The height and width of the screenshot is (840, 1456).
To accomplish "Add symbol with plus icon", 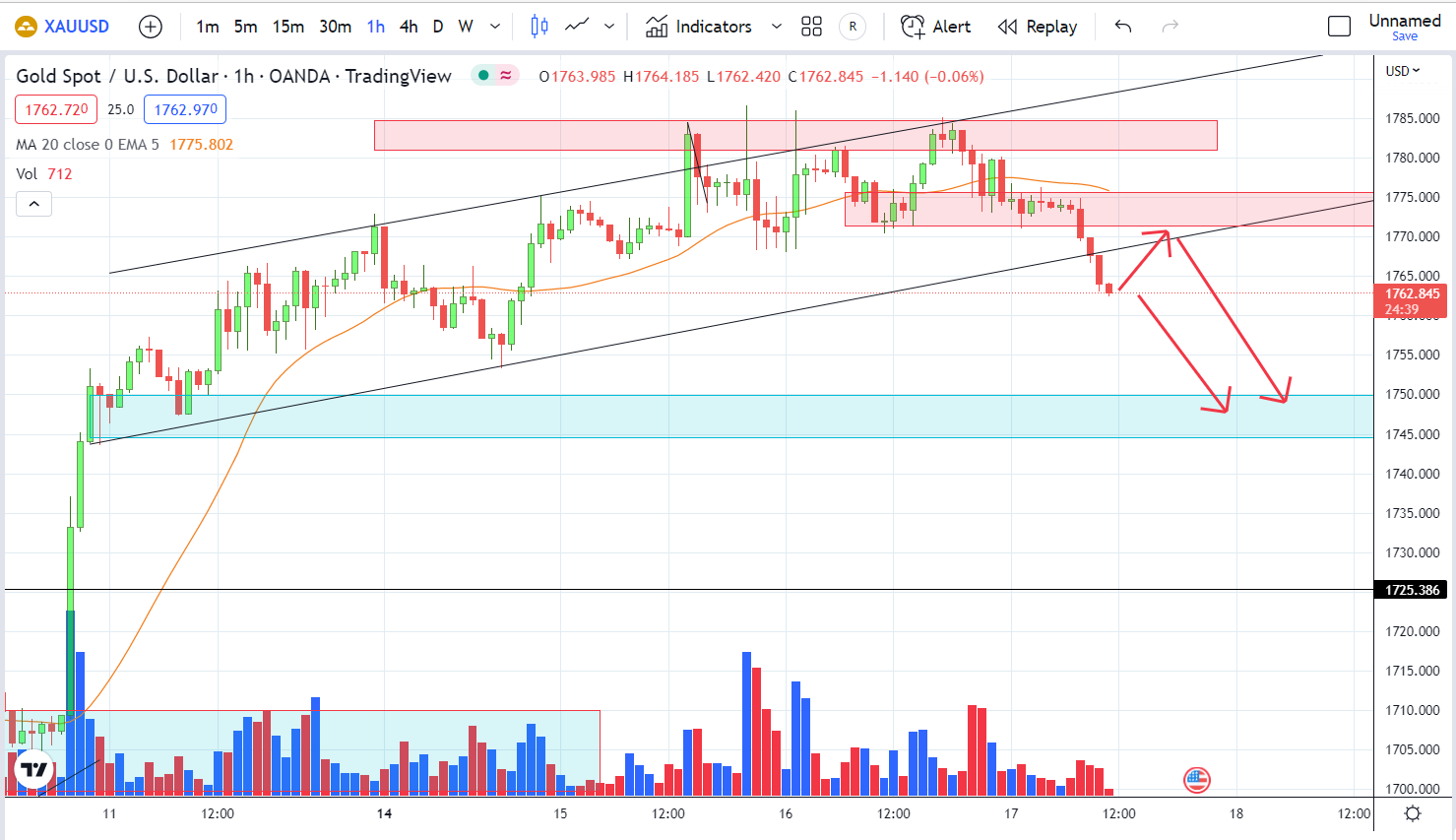I will [x=150, y=27].
